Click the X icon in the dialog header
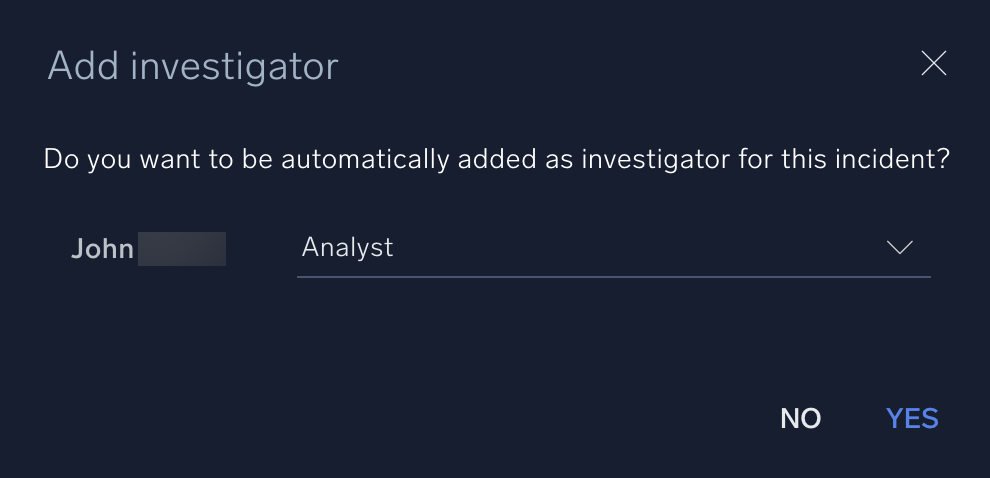Screen dimensions: 990x478 [933, 64]
